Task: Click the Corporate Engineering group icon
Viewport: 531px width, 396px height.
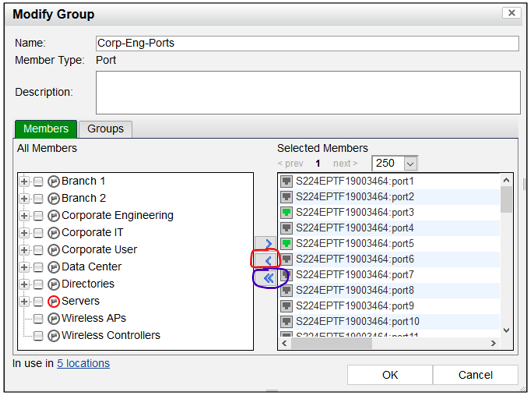Action: pos(54,216)
